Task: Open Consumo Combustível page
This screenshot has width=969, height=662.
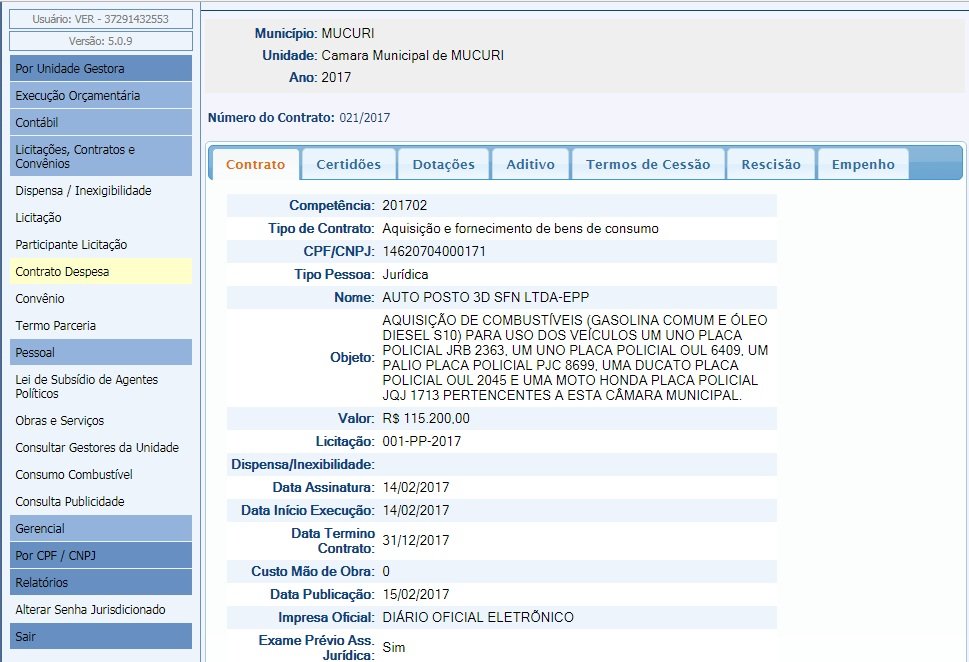Action: tap(74, 474)
